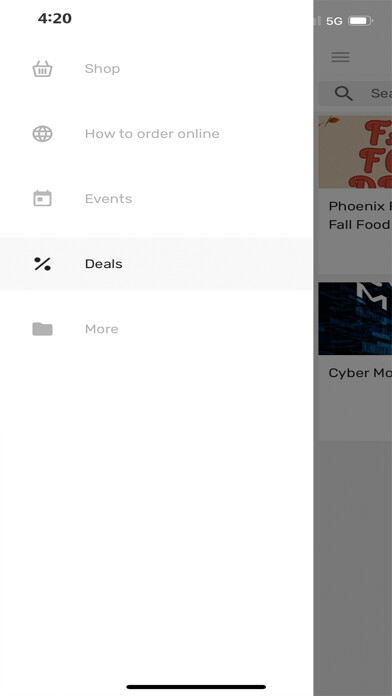Tap the home indicator bar

pos(196,687)
